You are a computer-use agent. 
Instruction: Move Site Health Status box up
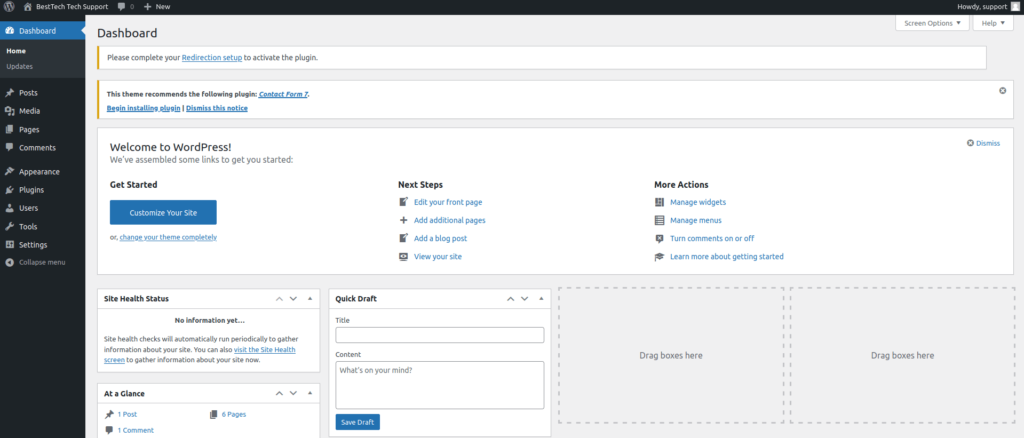click(x=280, y=298)
